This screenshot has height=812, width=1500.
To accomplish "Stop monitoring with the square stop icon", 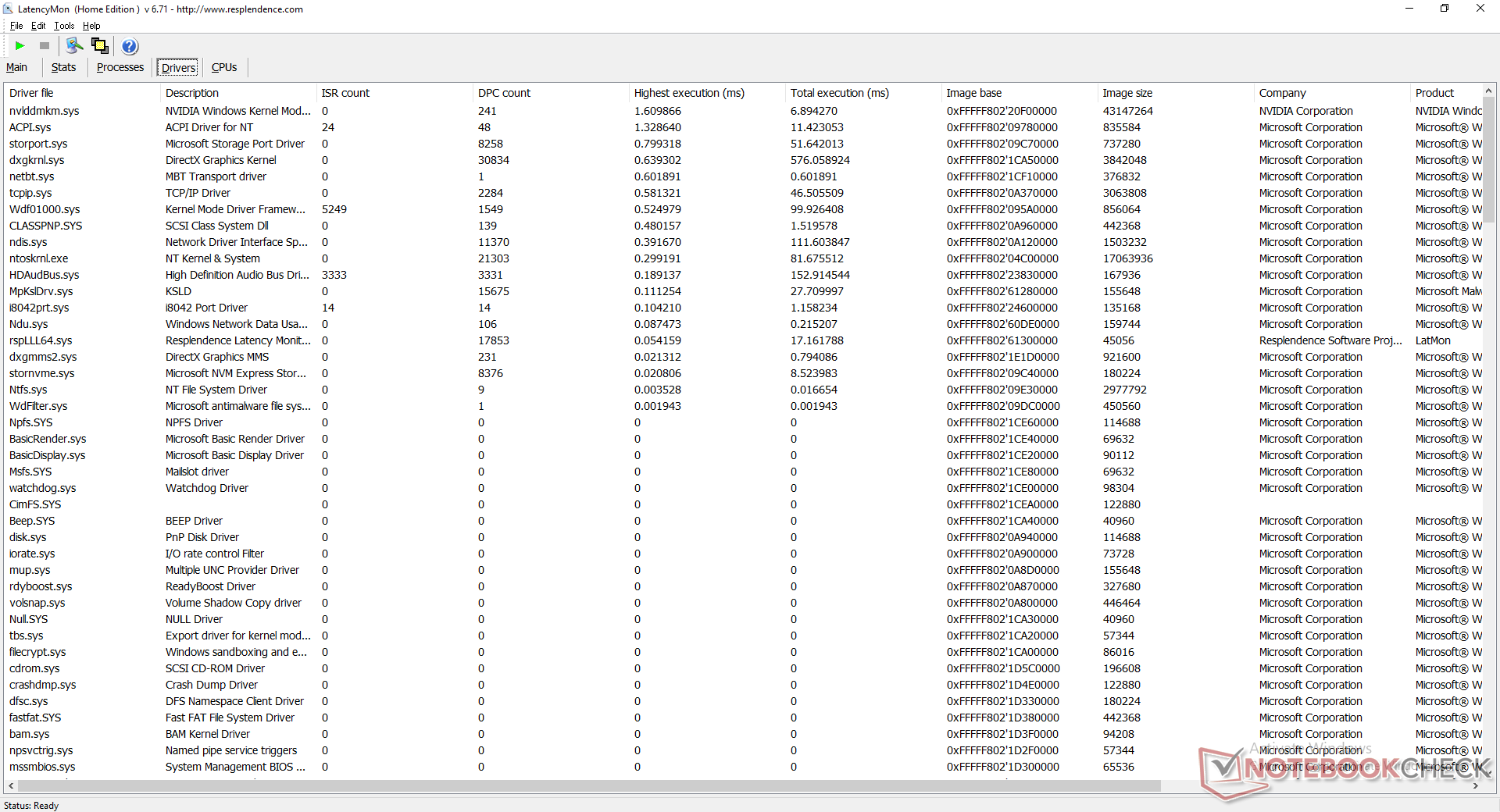I will coord(45,46).
